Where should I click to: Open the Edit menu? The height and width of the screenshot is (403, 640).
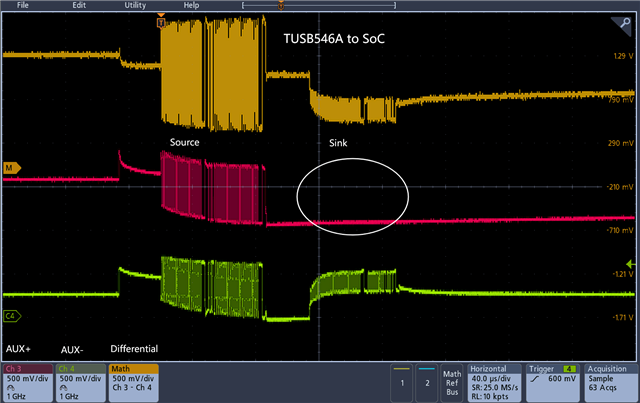coord(79,5)
